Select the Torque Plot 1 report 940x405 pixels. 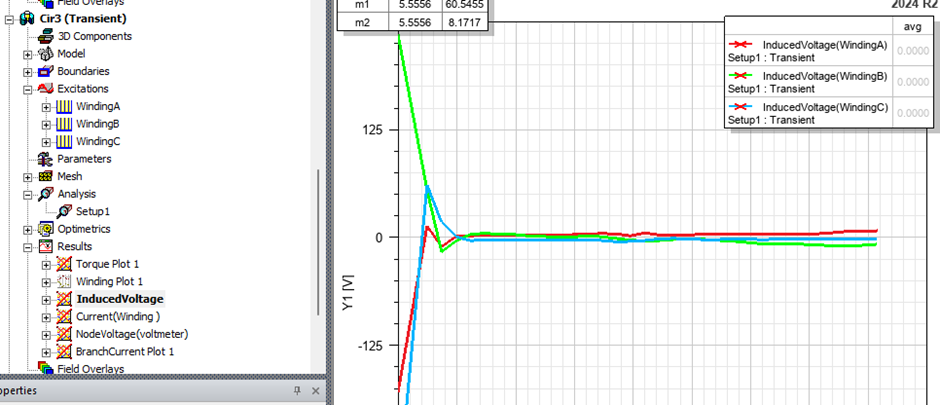107,264
